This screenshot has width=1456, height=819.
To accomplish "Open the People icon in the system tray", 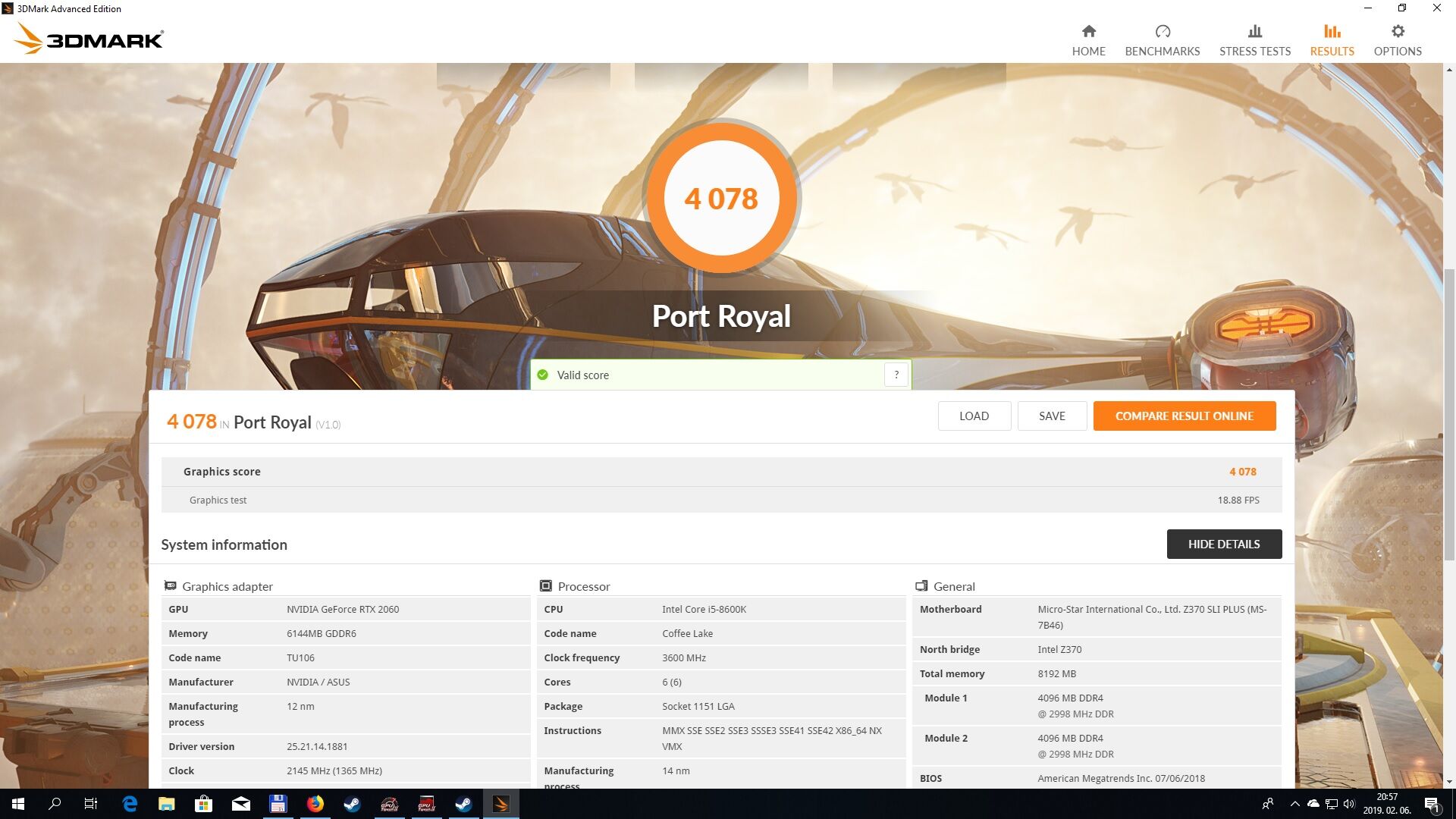I will tap(1268, 804).
